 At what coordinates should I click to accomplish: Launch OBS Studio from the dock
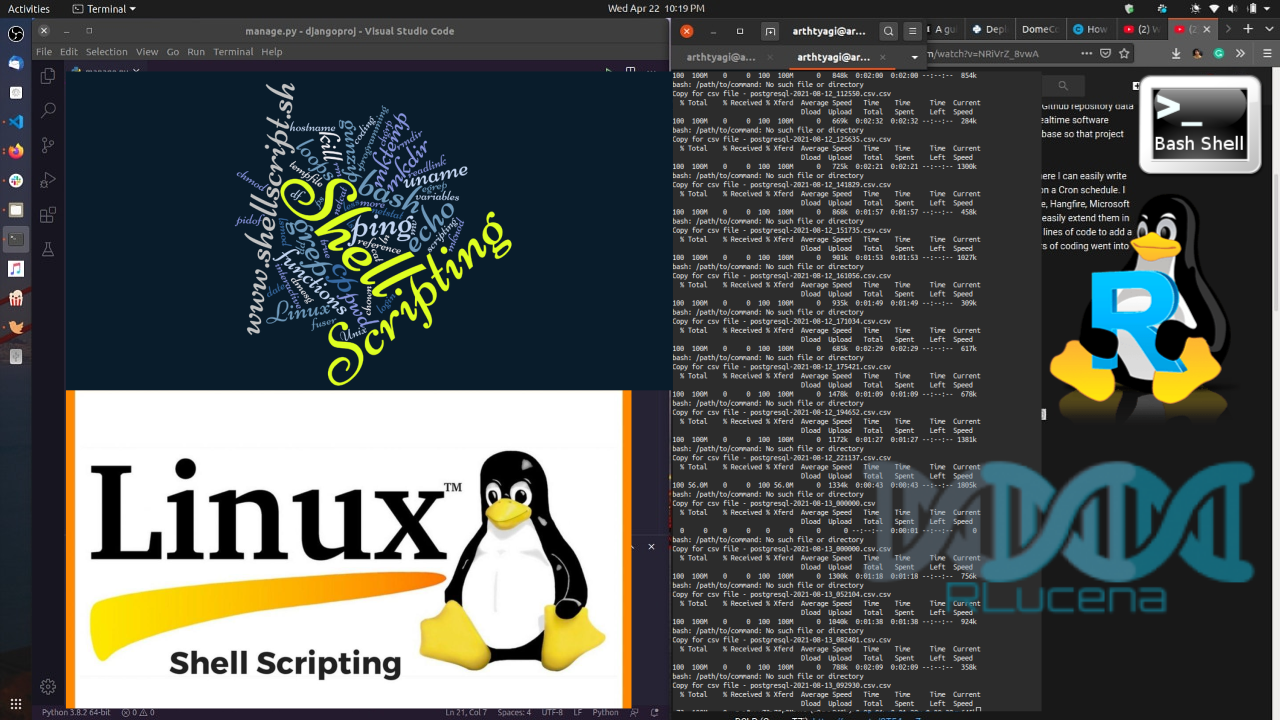pyautogui.click(x=16, y=34)
